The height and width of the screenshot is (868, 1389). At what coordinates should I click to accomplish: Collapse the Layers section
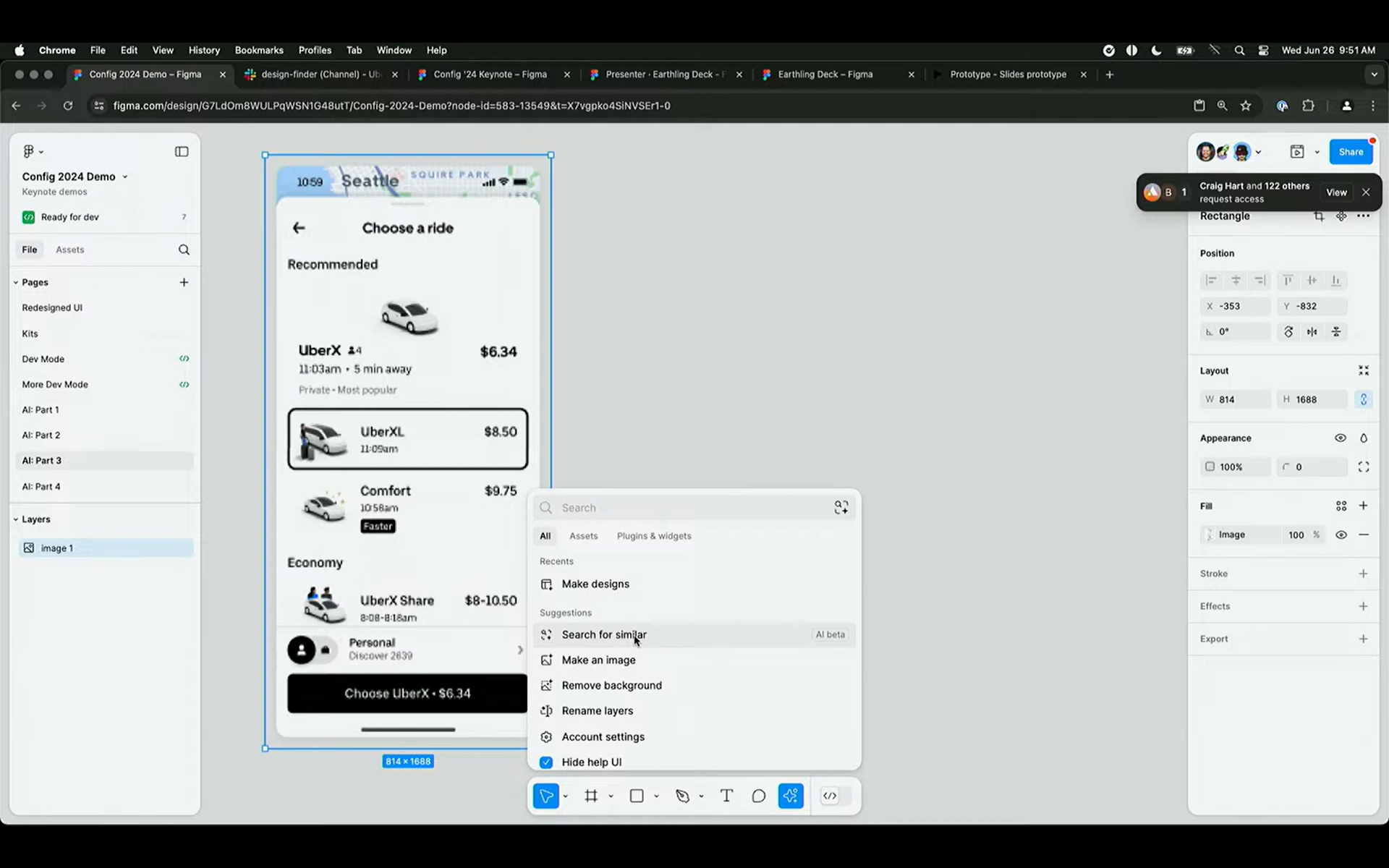click(x=16, y=519)
